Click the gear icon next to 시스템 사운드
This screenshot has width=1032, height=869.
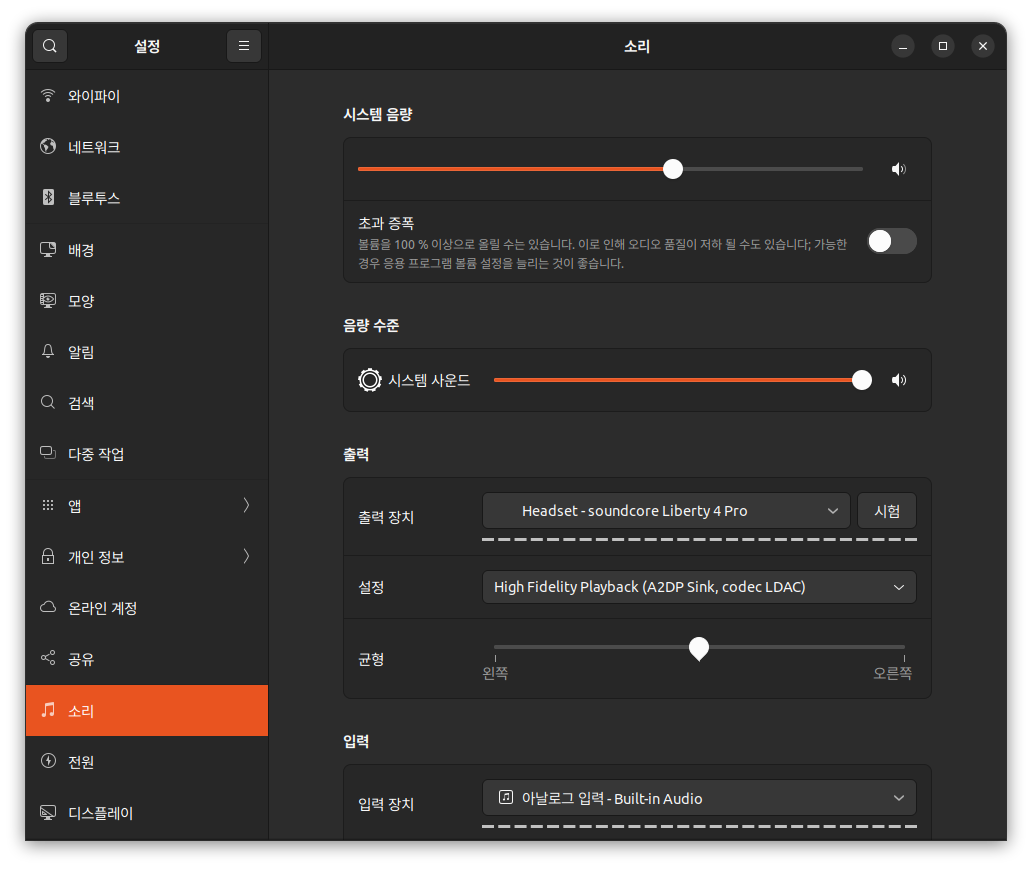click(x=370, y=380)
